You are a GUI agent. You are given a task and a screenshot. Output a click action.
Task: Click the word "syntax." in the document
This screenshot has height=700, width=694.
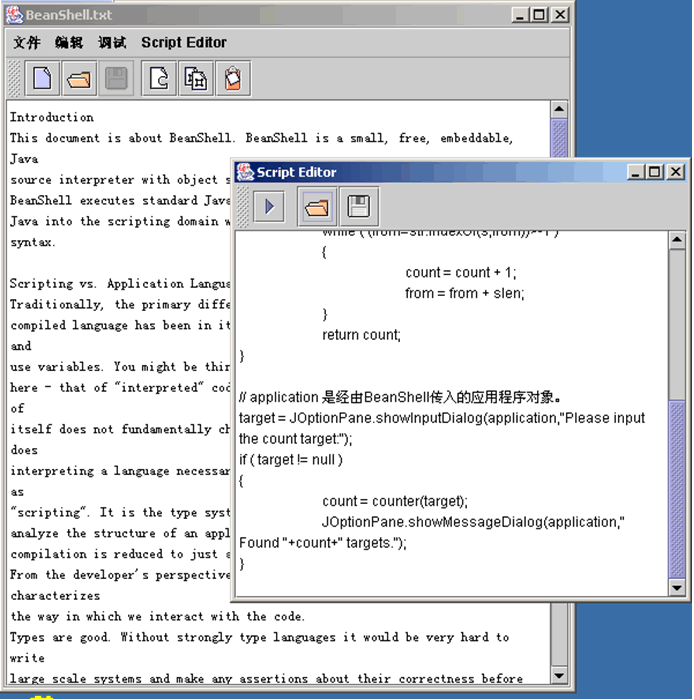coord(33,242)
